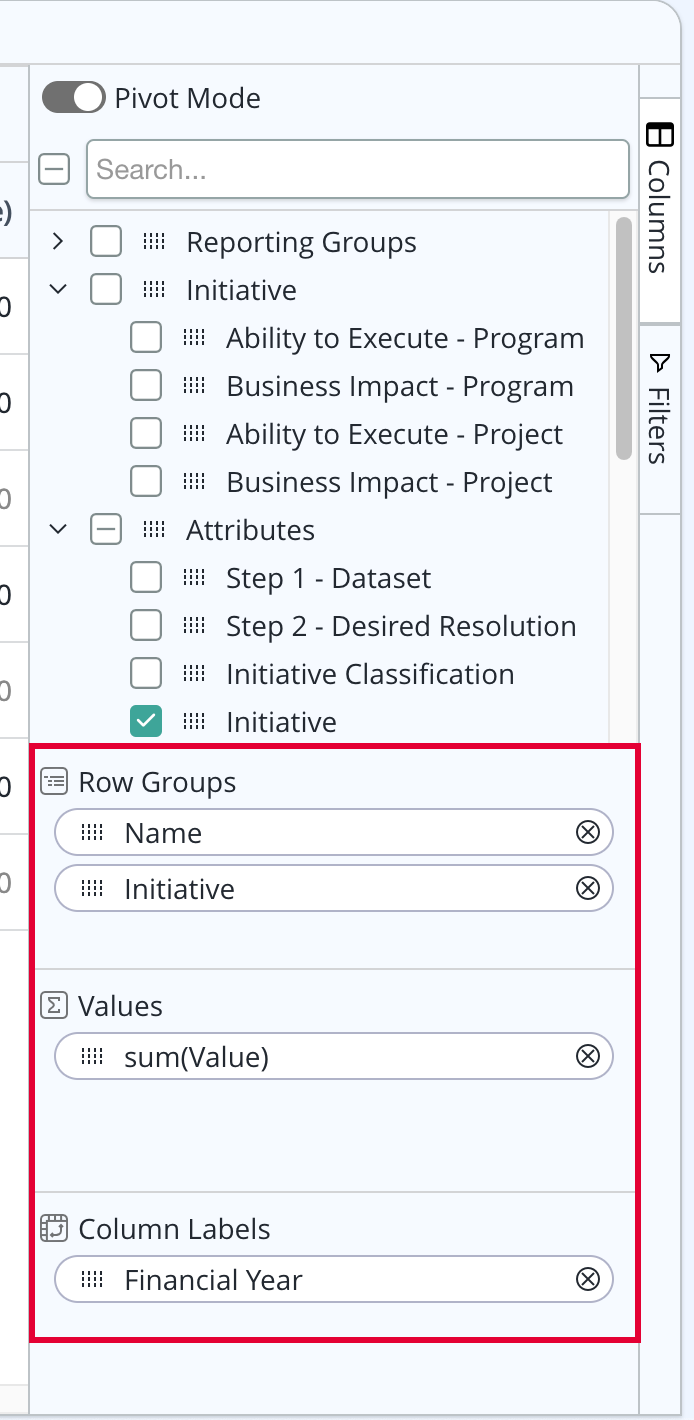Check the Initiative Classification checkbox

146,674
